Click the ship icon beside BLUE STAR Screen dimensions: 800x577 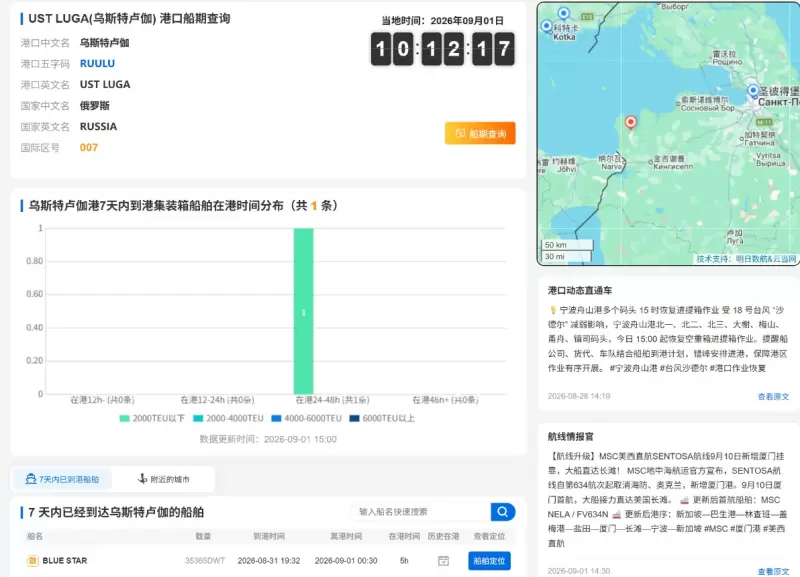tap(33, 561)
